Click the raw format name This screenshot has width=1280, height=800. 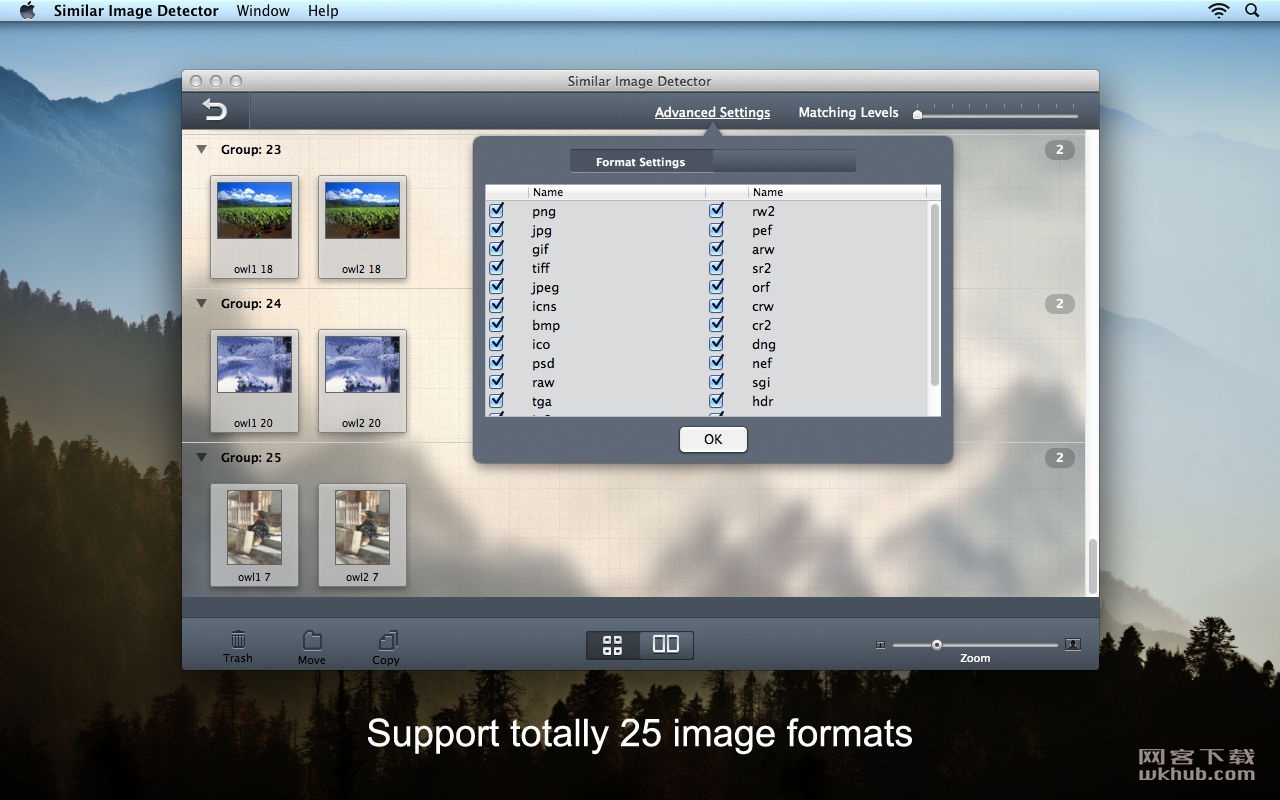[x=543, y=383]
